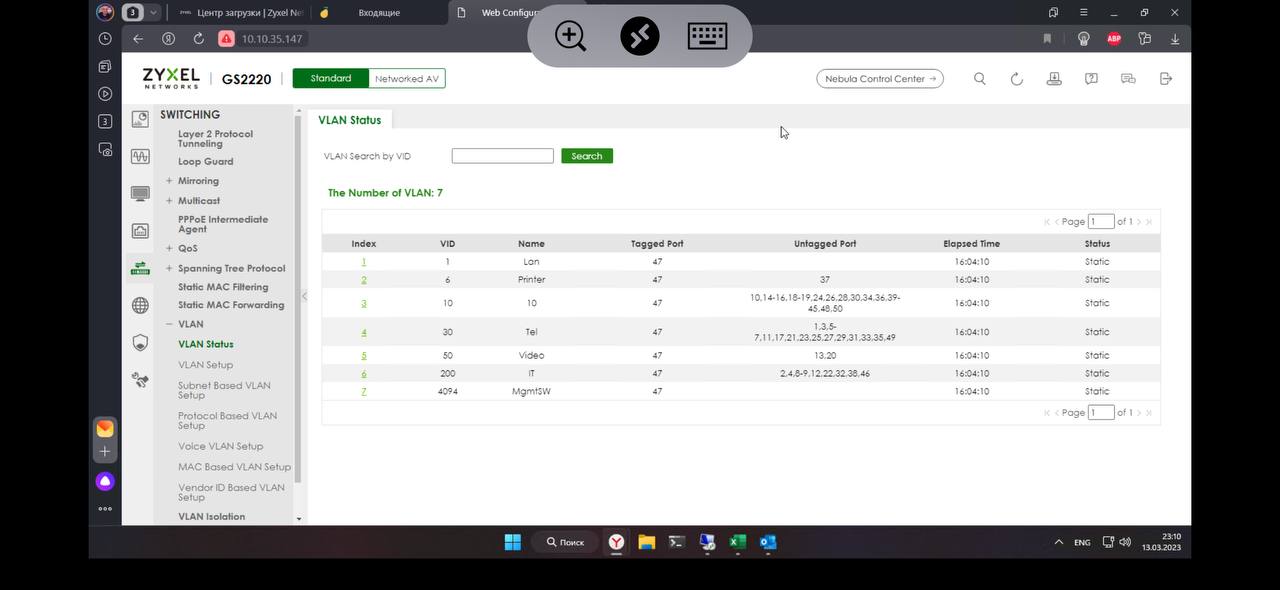Screen dimensions: 1280x590
Task: Click the red insecure site warning icon
Action: pos(226,39)
